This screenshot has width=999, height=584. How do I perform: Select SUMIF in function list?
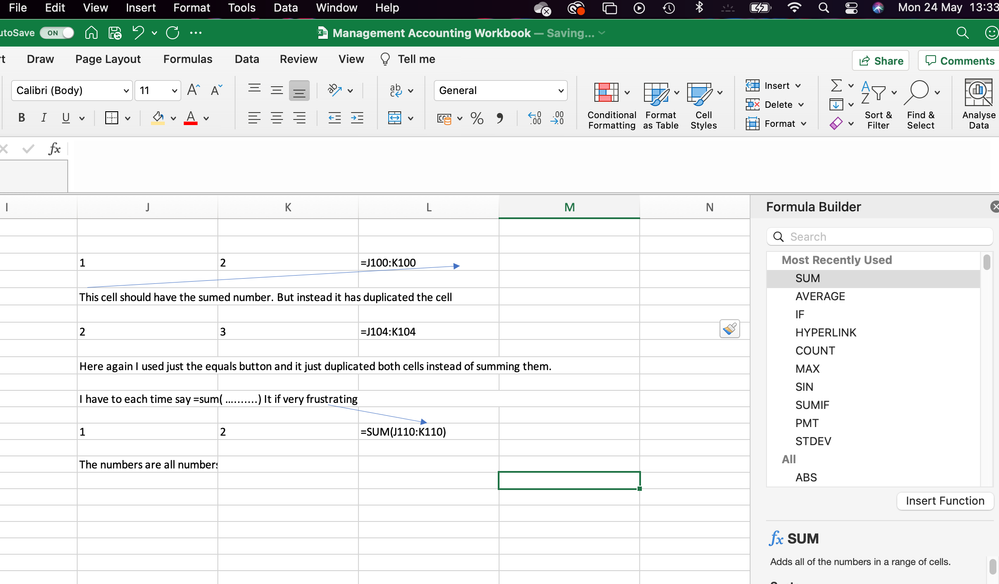coord(812,405)
